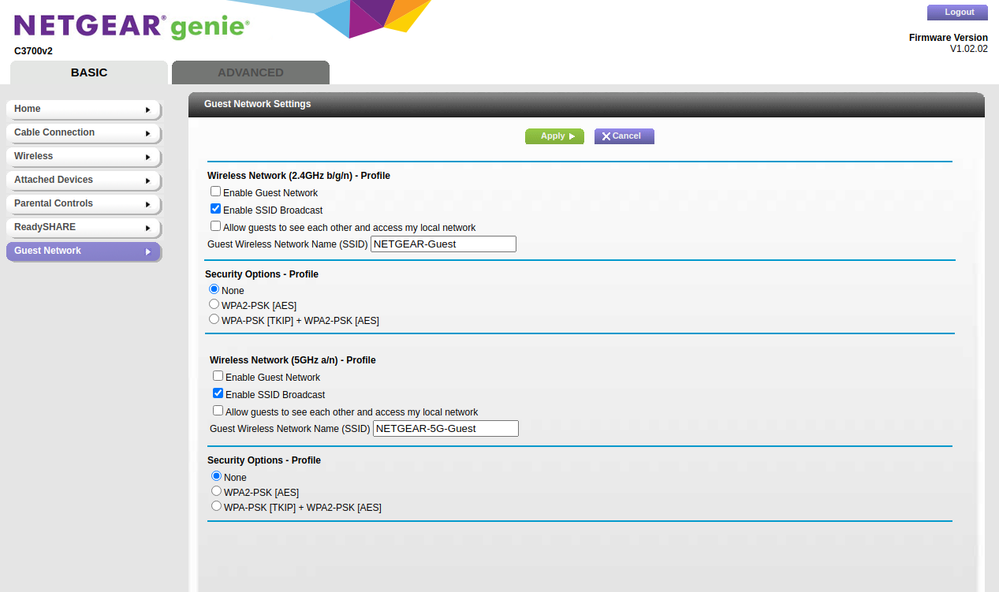Click the arrow icon on Wireless

coord(150,156)
